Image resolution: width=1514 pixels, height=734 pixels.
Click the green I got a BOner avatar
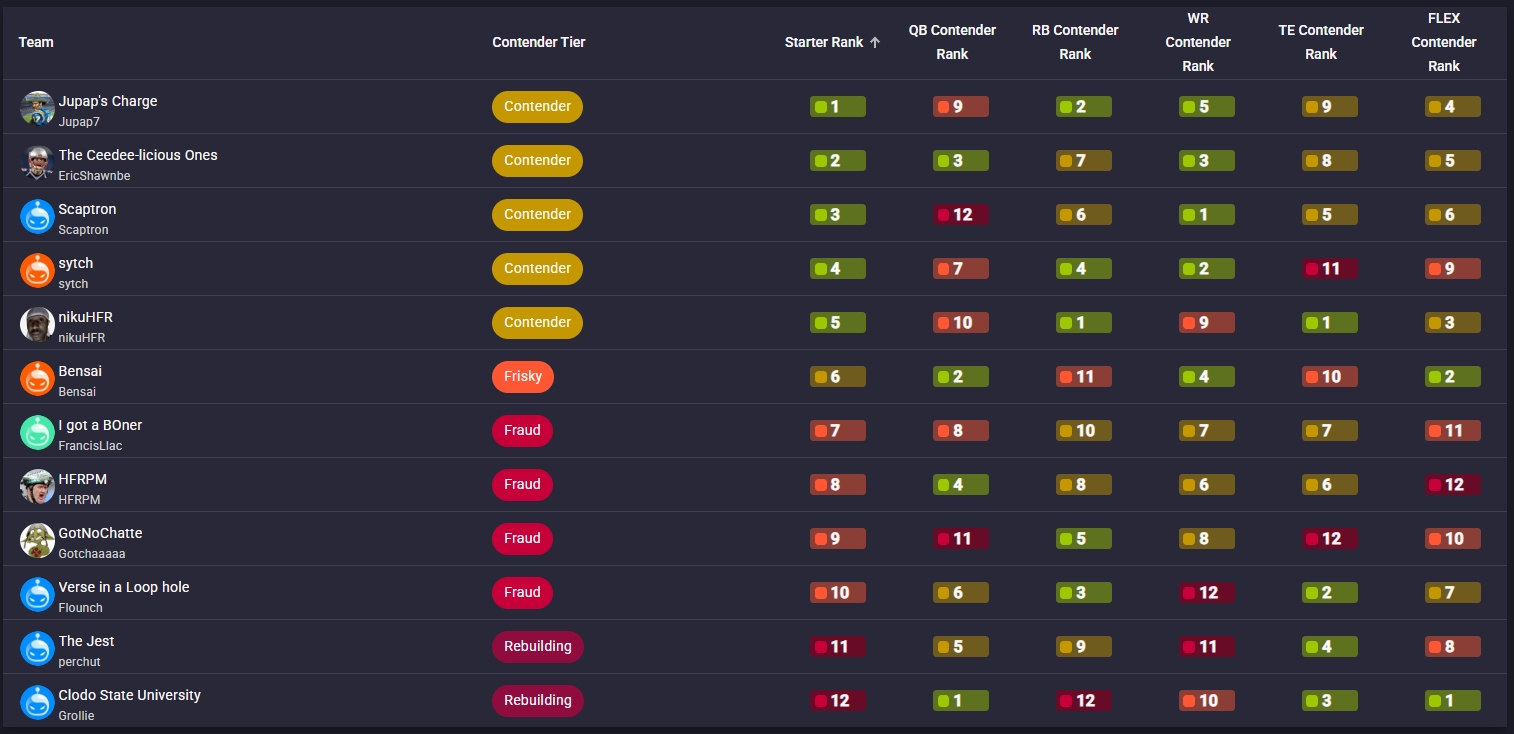(x=38, y=432)
